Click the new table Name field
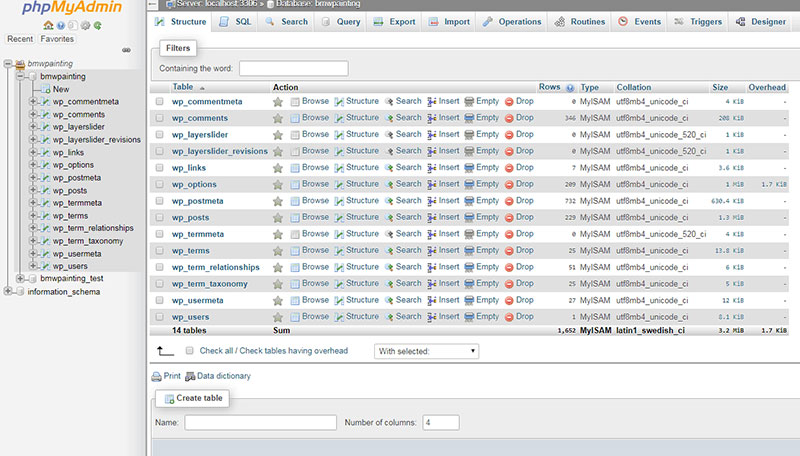Screen dimensions: 800x456 coord(261,422)
